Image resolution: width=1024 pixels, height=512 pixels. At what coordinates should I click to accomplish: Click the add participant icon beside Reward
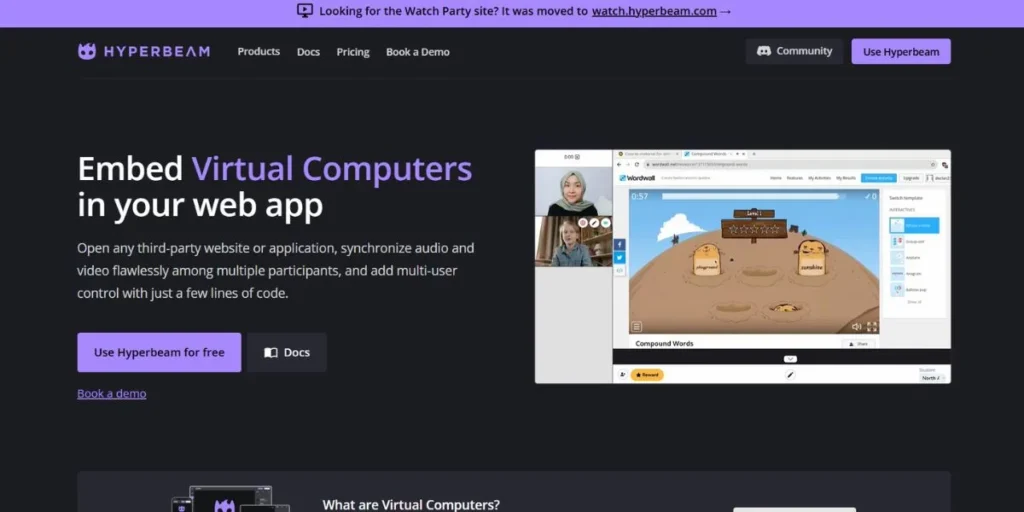tap(622, 375)
